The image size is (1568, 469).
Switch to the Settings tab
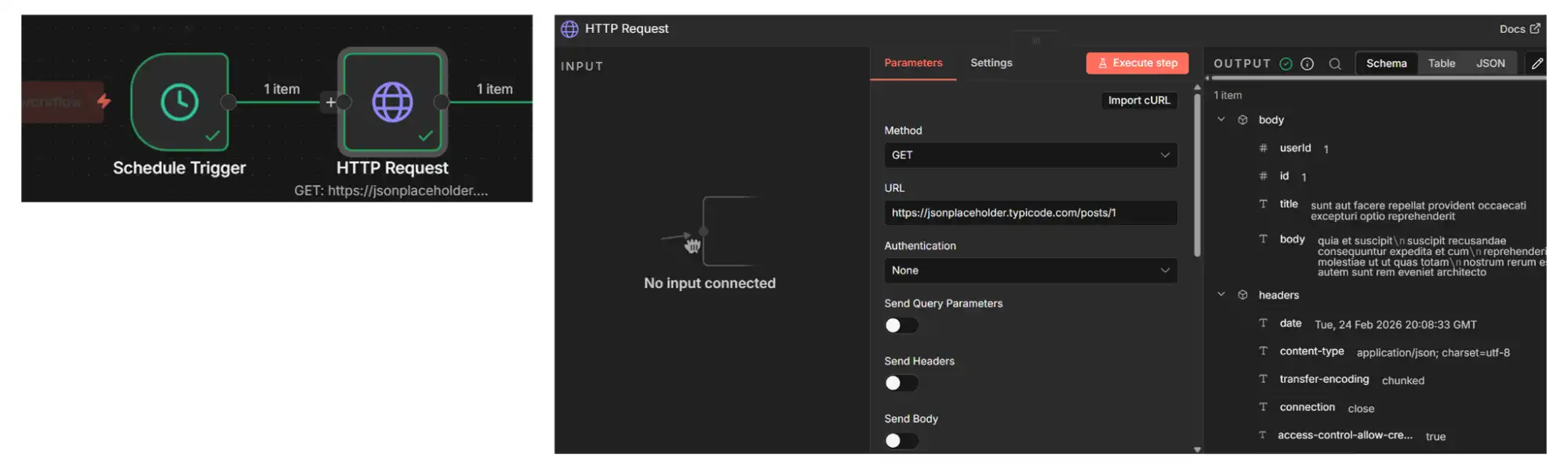(x=991, y=63)
